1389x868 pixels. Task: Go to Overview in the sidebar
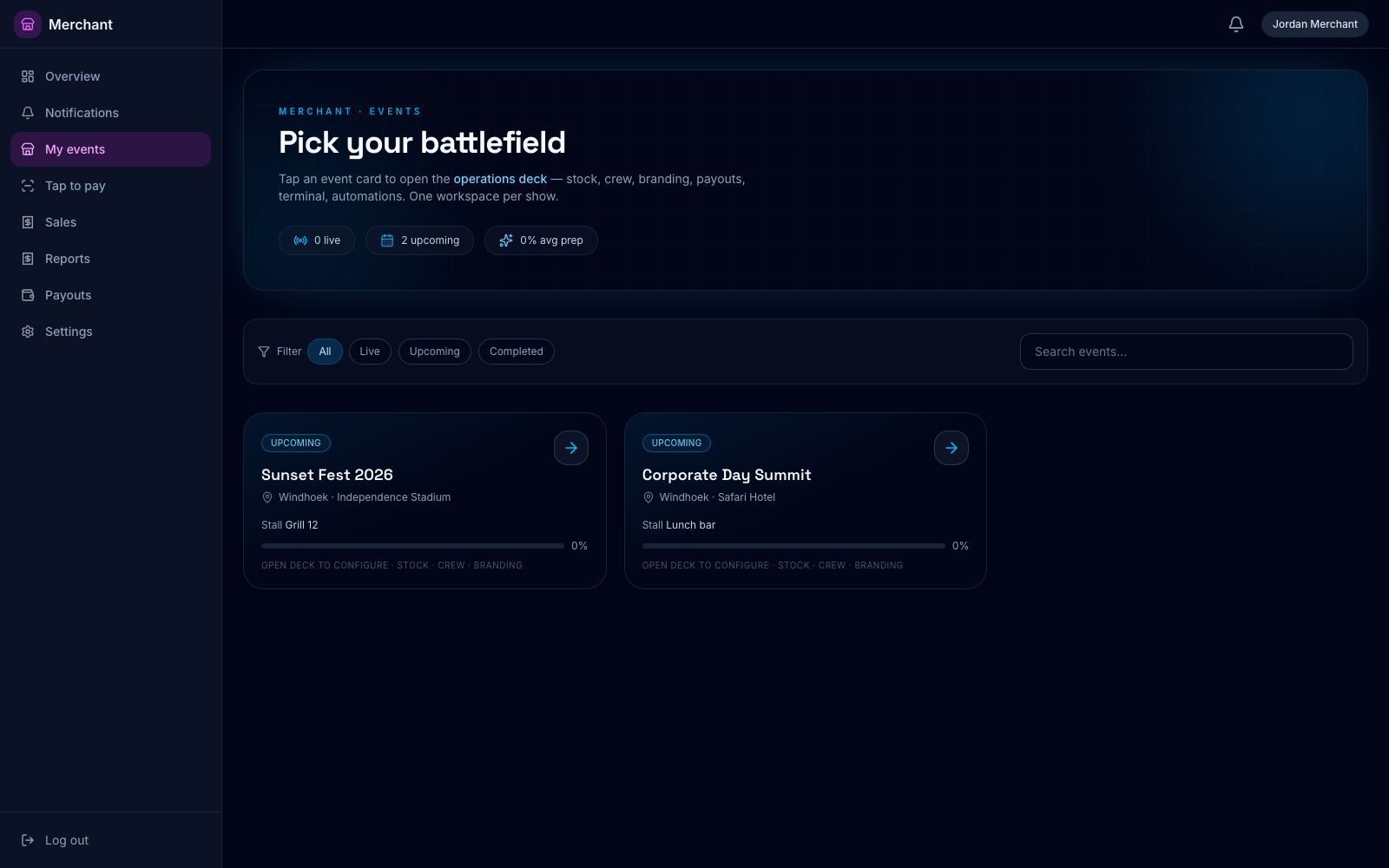click(x=110, y=76)
